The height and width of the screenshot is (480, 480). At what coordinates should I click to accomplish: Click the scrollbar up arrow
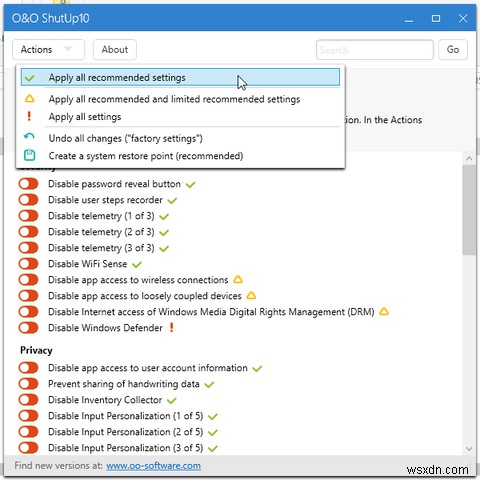[469, 158]
